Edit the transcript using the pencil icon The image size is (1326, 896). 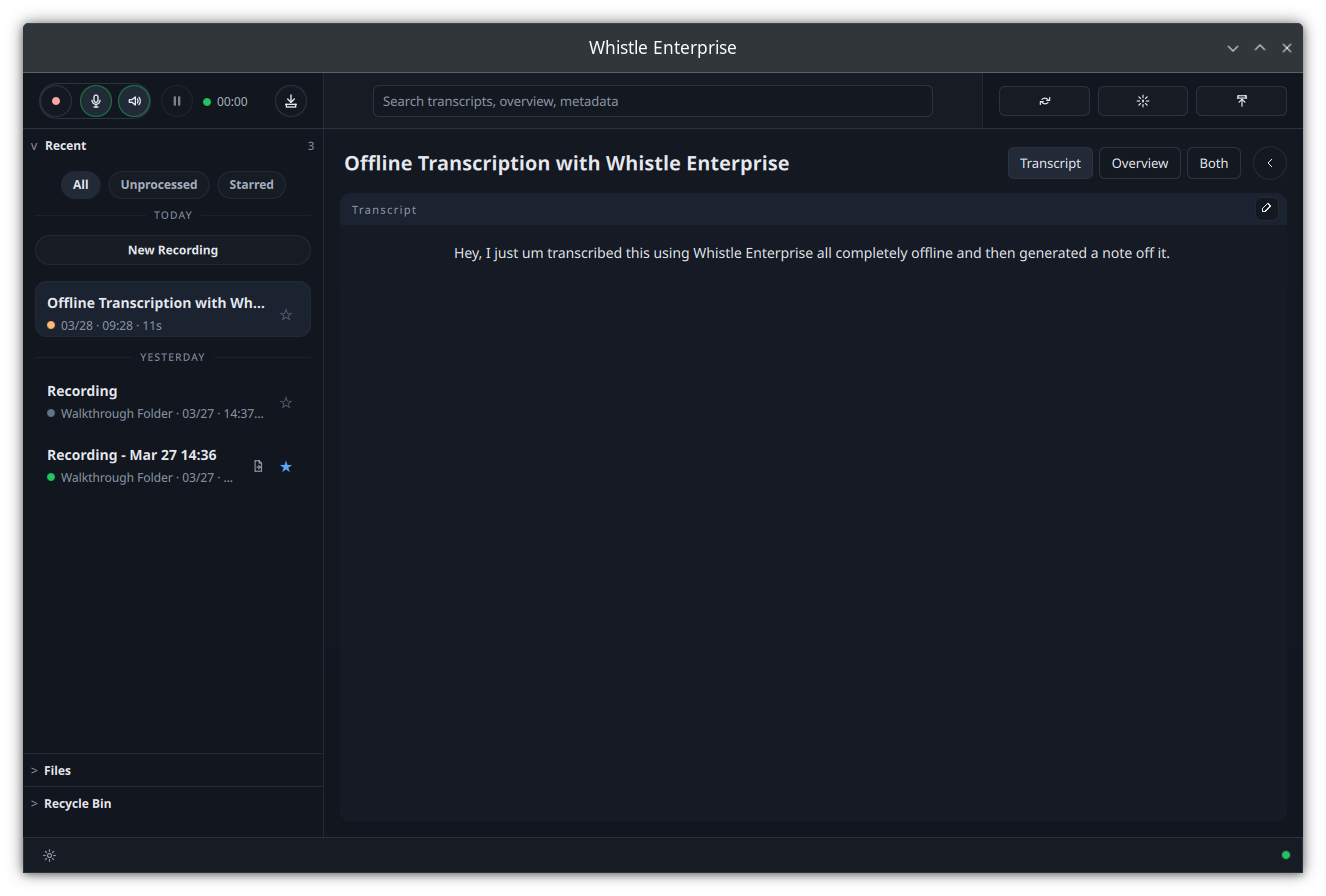pyautogui.click(x=1266, y=208)
